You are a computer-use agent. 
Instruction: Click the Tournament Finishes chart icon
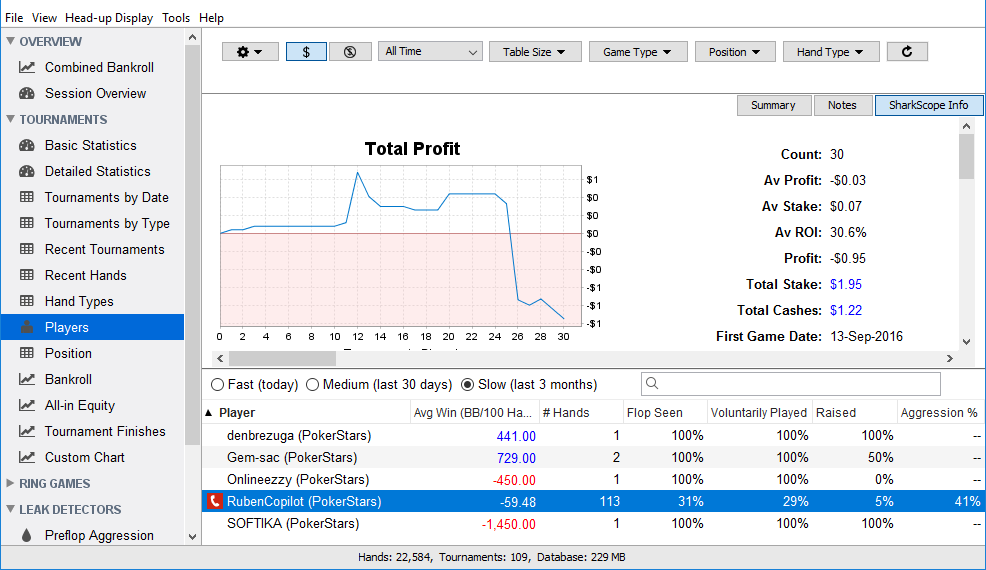pos(27,431)
